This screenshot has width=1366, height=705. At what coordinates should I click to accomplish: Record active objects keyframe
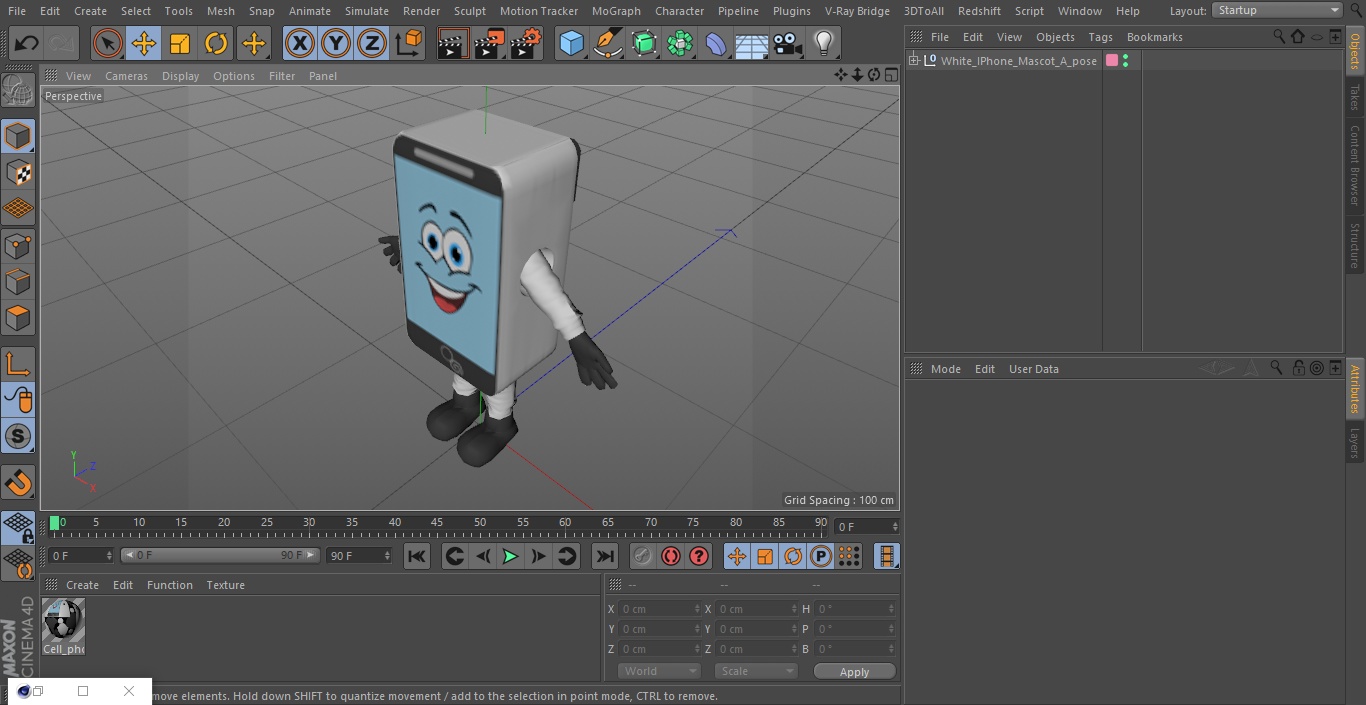pos(643,556)
